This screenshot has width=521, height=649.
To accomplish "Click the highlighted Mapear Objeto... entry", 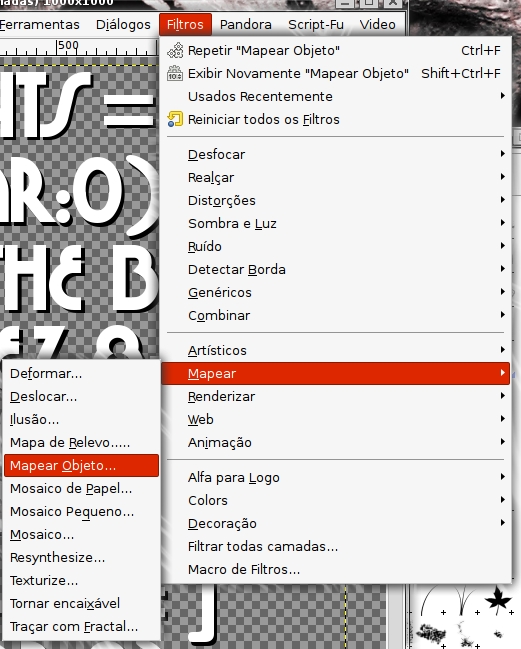I will tap(81, 466).
